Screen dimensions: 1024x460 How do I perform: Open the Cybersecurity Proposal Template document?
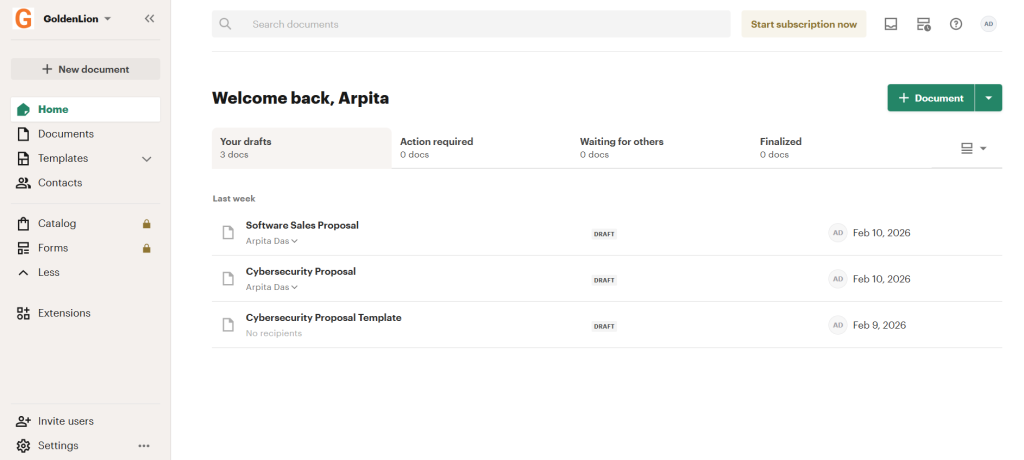click(x=324, y=318)
